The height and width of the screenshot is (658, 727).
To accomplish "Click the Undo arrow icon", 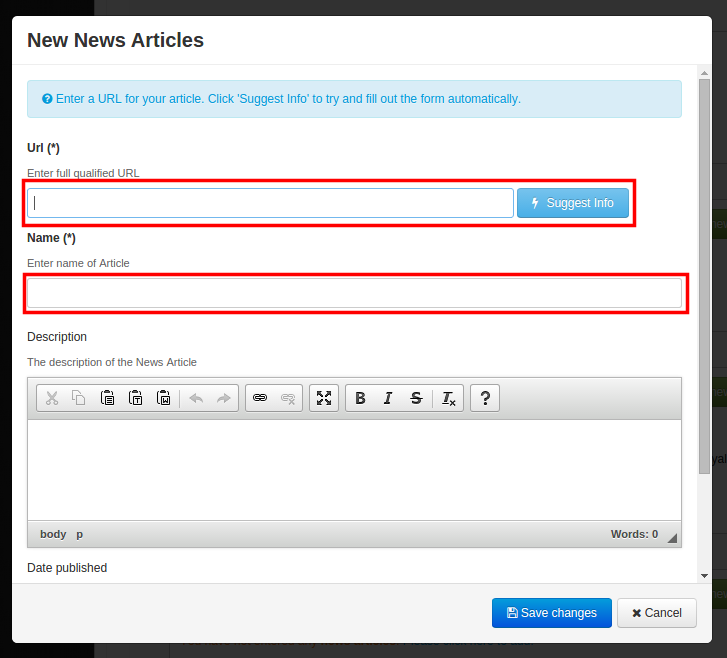I will pyautogui.click(x=196, y=398).
